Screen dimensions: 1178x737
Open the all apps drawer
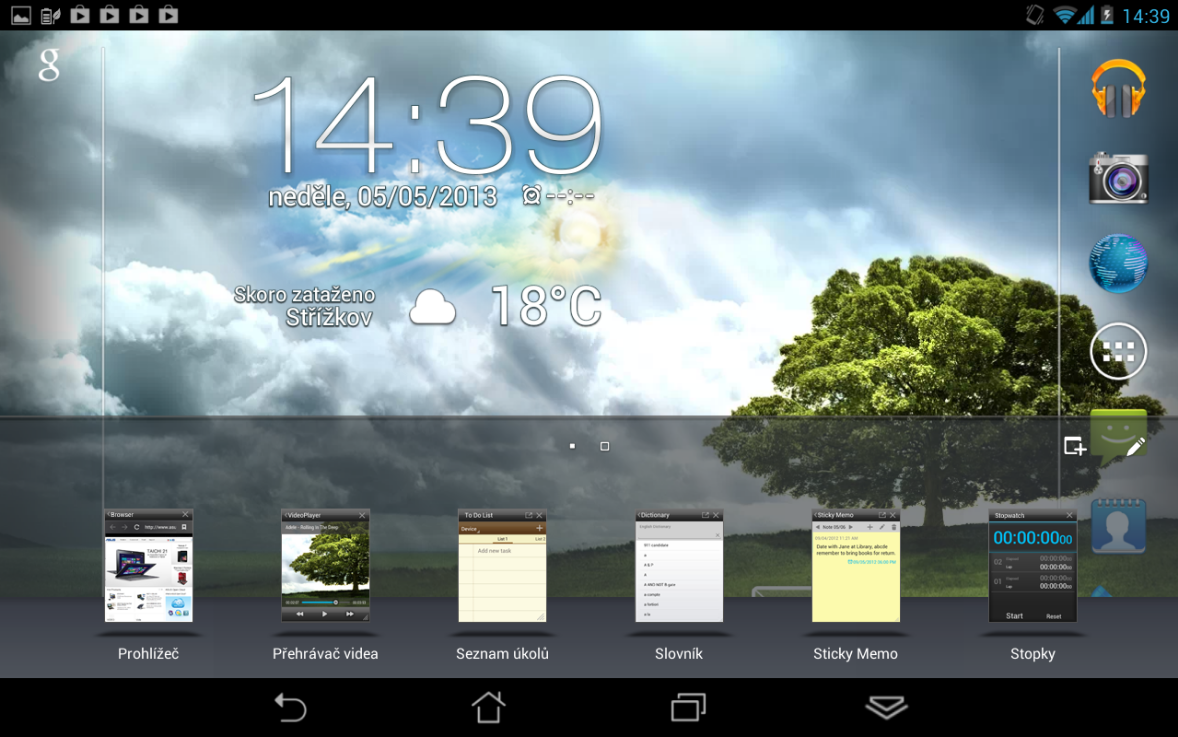[1118, 351]
